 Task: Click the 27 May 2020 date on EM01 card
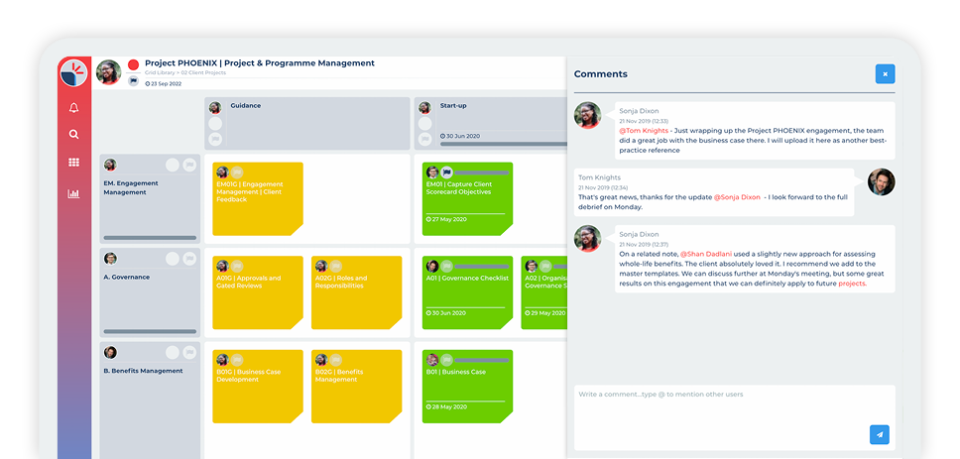click(x=446, y=218)
